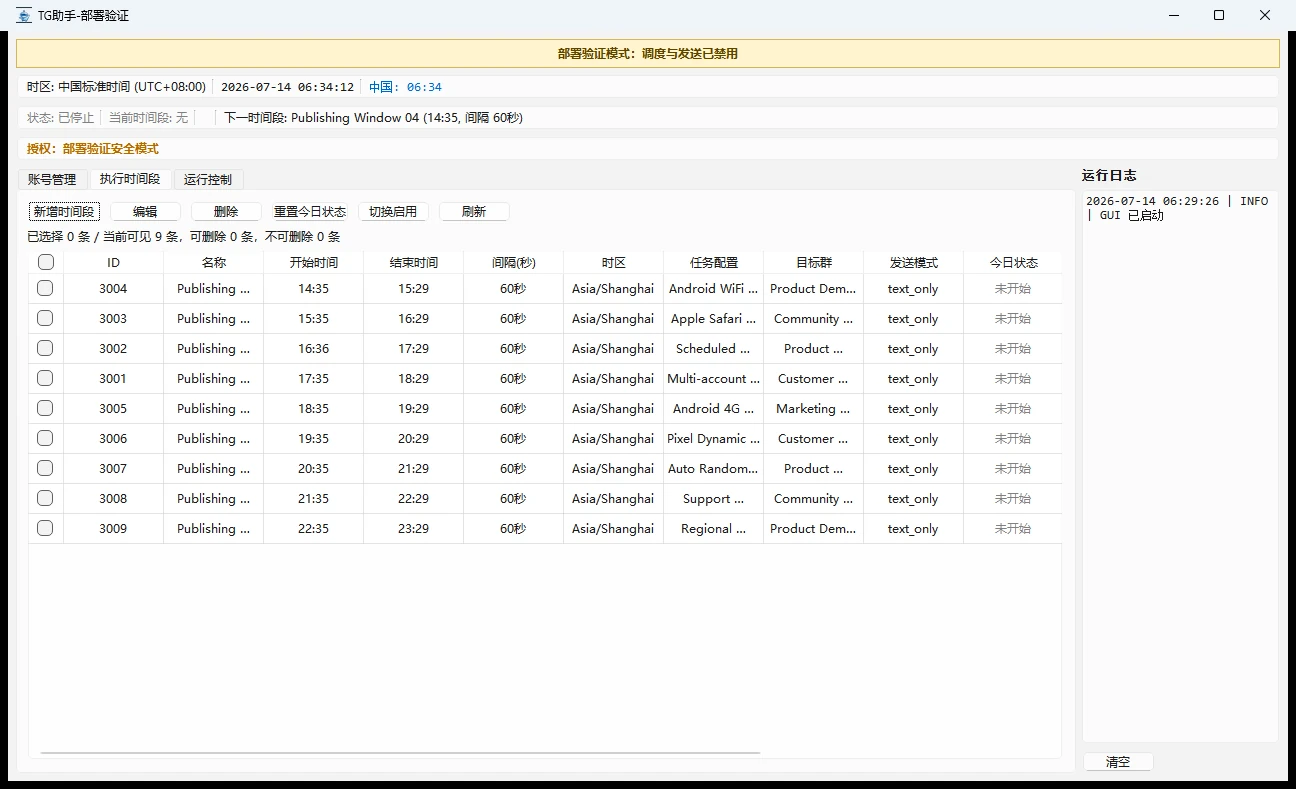
Task: Select the start time cell 15:35
Action: click(x=313, y=318)
